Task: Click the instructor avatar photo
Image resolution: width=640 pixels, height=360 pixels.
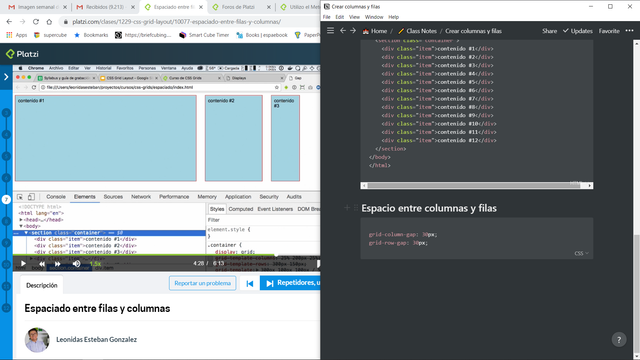Action: tap(37, 340)
